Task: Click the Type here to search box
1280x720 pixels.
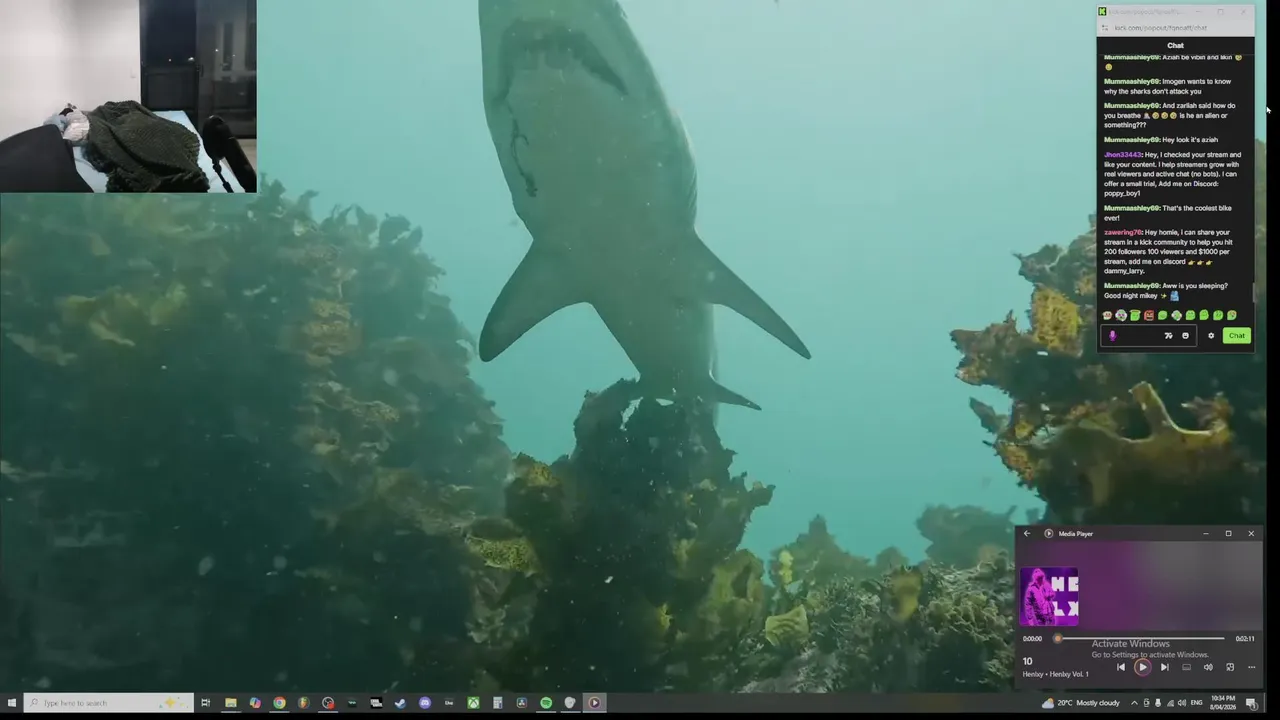Action: tap(108, 703)
